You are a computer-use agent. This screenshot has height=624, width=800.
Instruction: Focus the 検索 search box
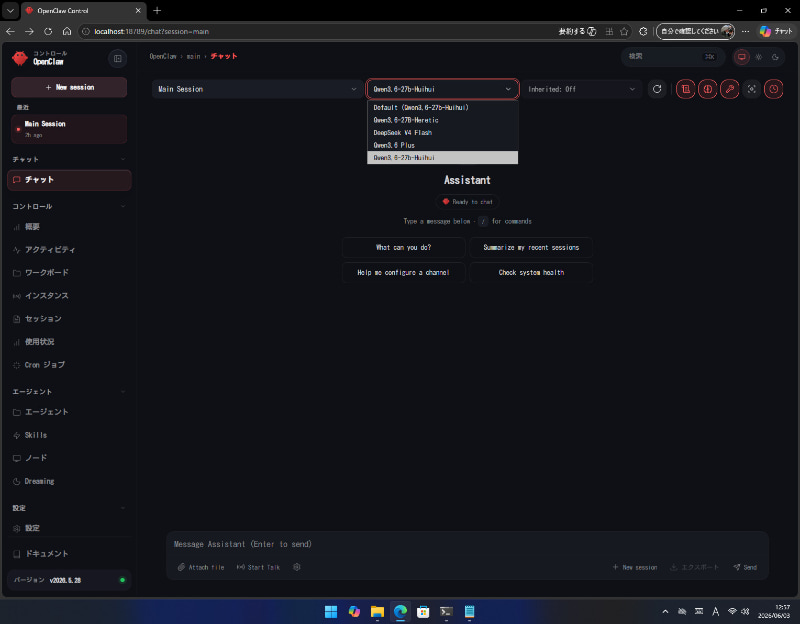(672, 57)
